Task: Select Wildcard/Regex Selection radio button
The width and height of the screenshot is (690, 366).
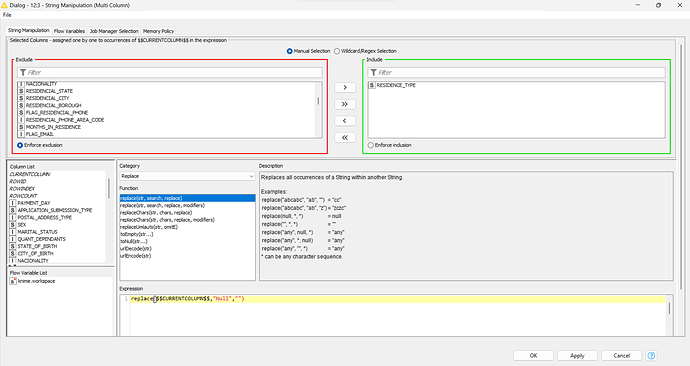Action: (x=337, y=51)
